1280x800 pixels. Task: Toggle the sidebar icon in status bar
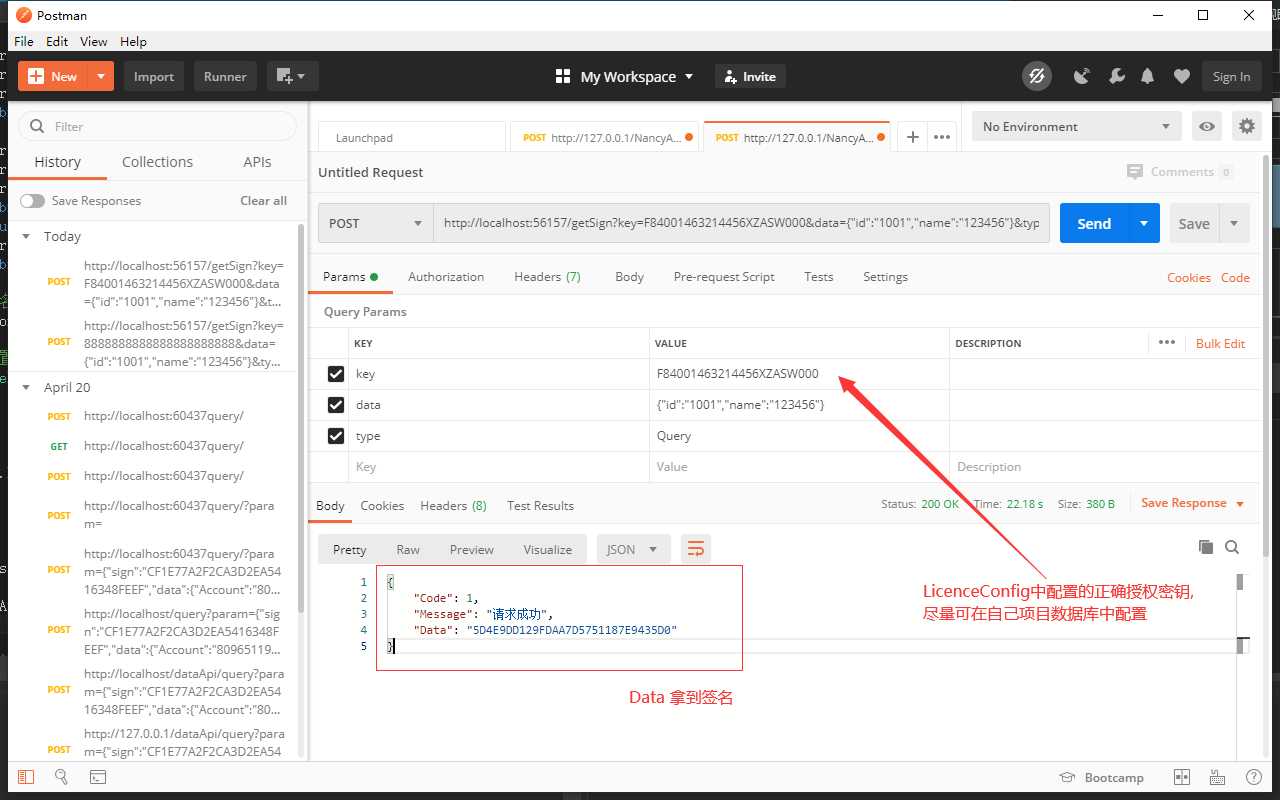pos(26,777)
